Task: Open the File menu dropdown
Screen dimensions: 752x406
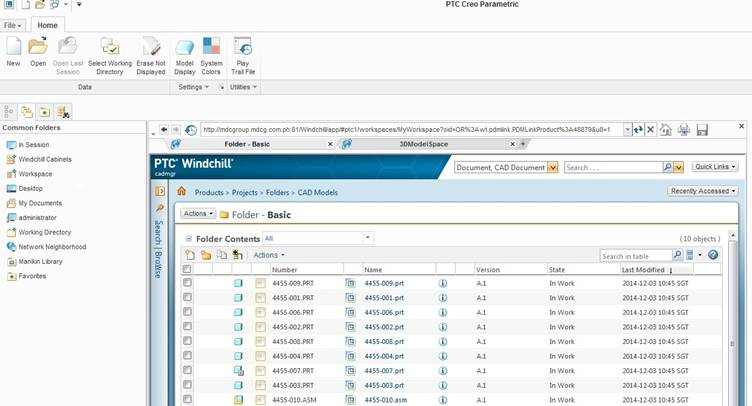Action: pos(12,25)
